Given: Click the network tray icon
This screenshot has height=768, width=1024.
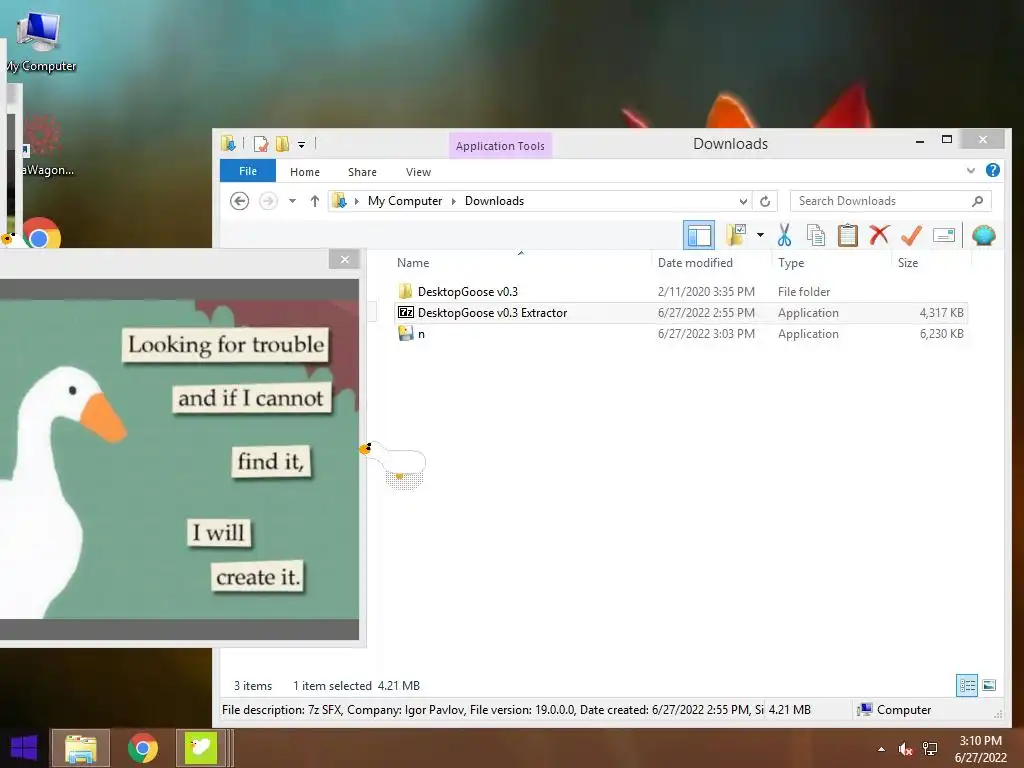Looking at the screenshot, I should tap(929, 749).
